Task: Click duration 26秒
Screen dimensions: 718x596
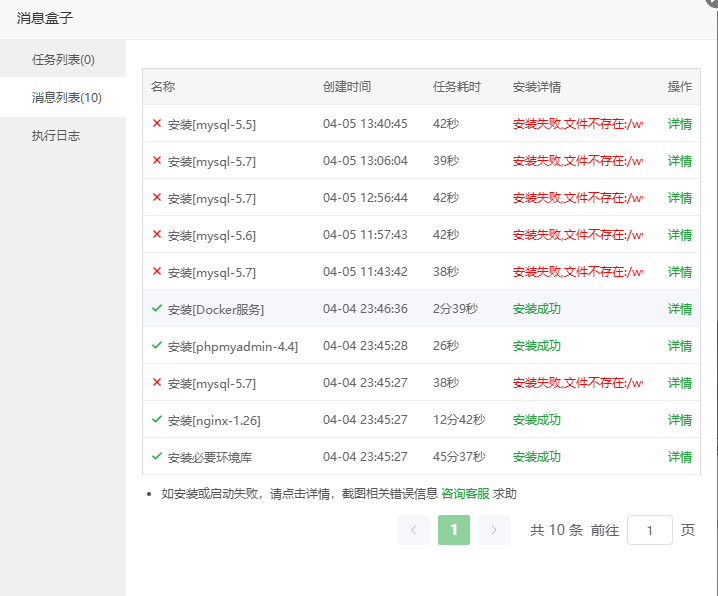Action: (446, 346)
